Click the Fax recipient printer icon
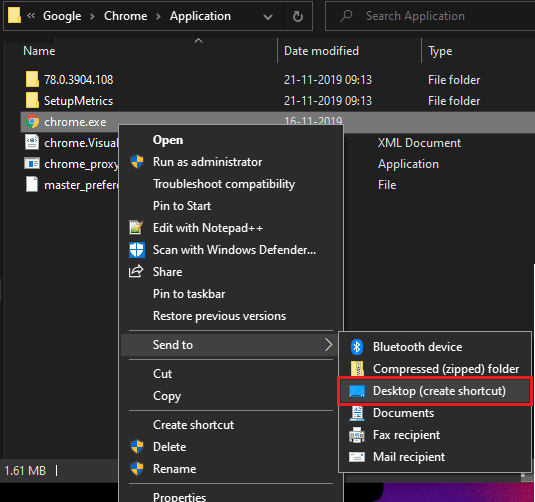Image resolution: width=535 pixels, height=502 pixels. [357, 435]
